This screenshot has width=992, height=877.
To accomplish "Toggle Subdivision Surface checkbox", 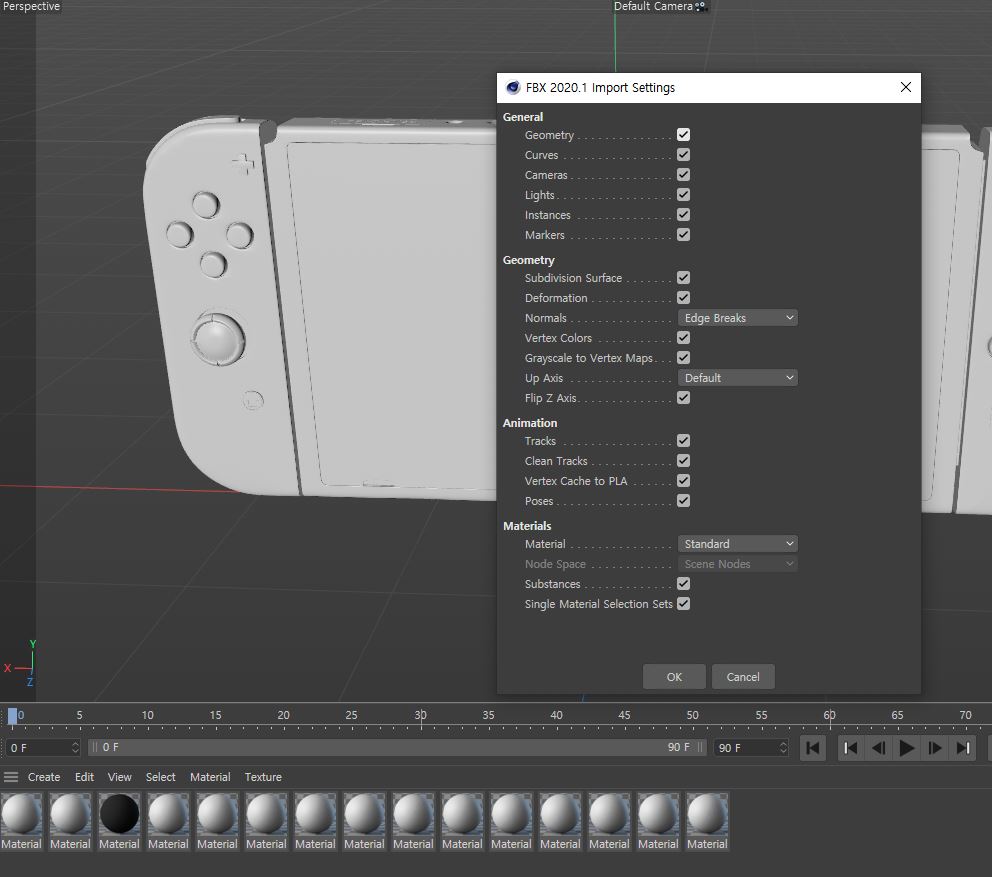I will click(x=683, y=278).
